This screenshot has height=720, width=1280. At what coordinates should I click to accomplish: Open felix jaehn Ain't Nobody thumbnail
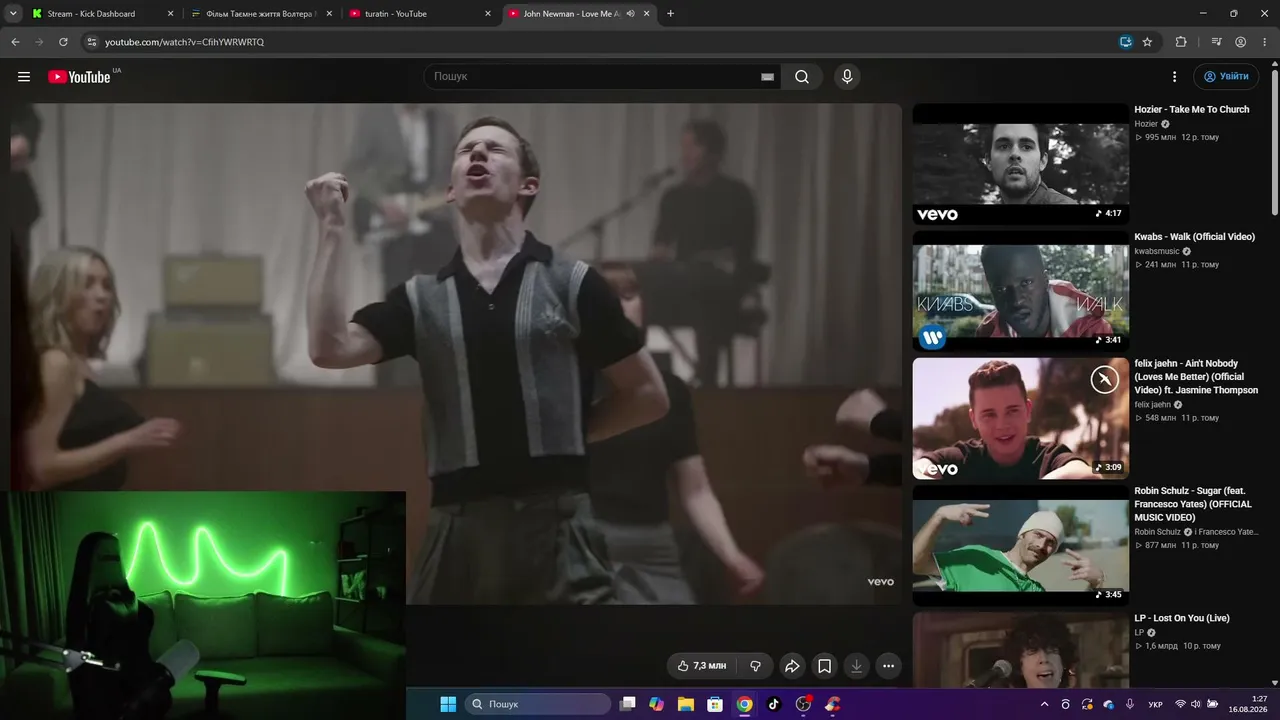(x=1021, y=418)
